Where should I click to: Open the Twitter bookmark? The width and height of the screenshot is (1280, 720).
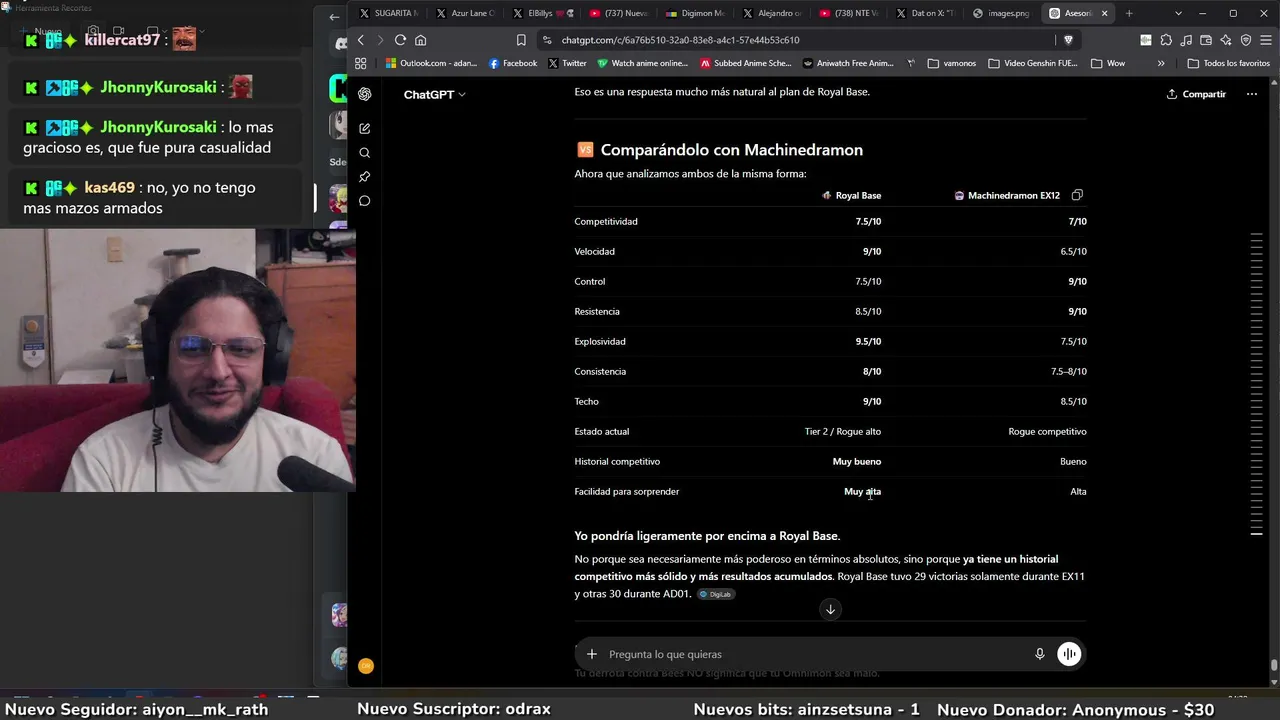point(567,63)
